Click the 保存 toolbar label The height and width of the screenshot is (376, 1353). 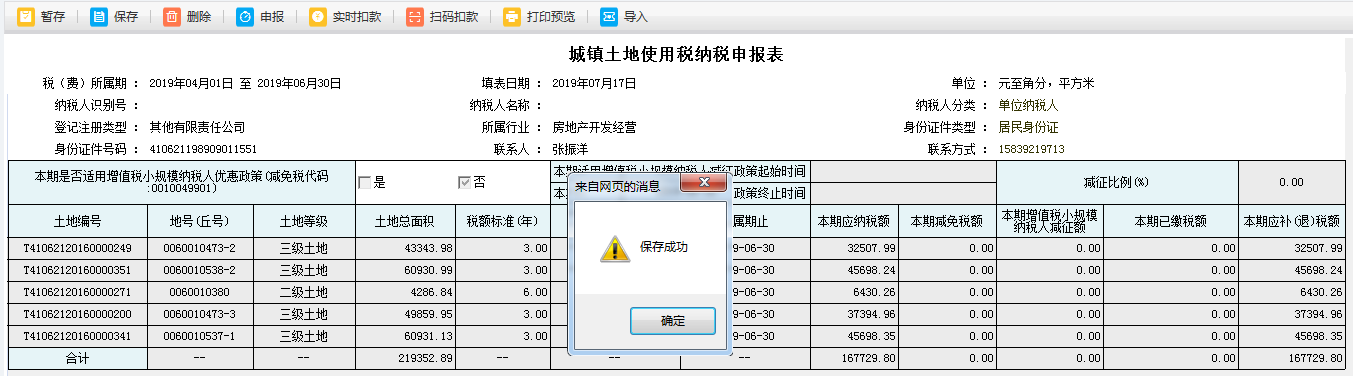tap(126, 17)
